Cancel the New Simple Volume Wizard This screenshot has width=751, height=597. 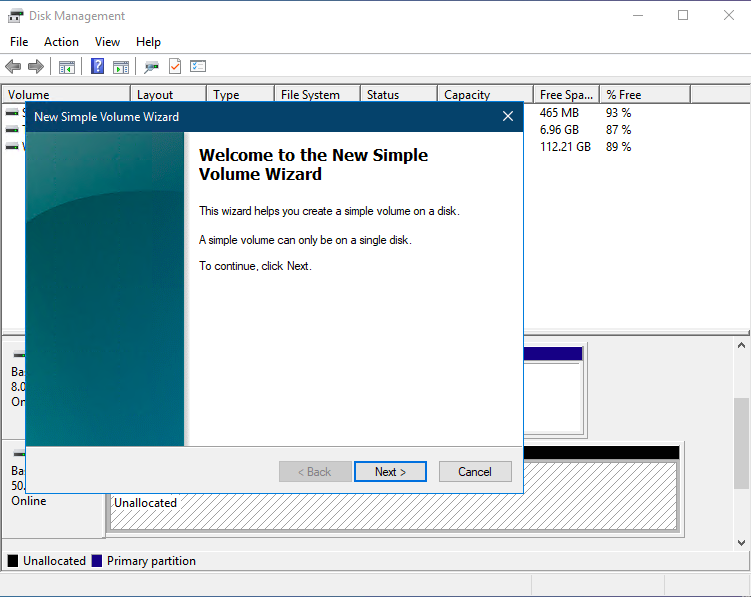tap(475, 472)
